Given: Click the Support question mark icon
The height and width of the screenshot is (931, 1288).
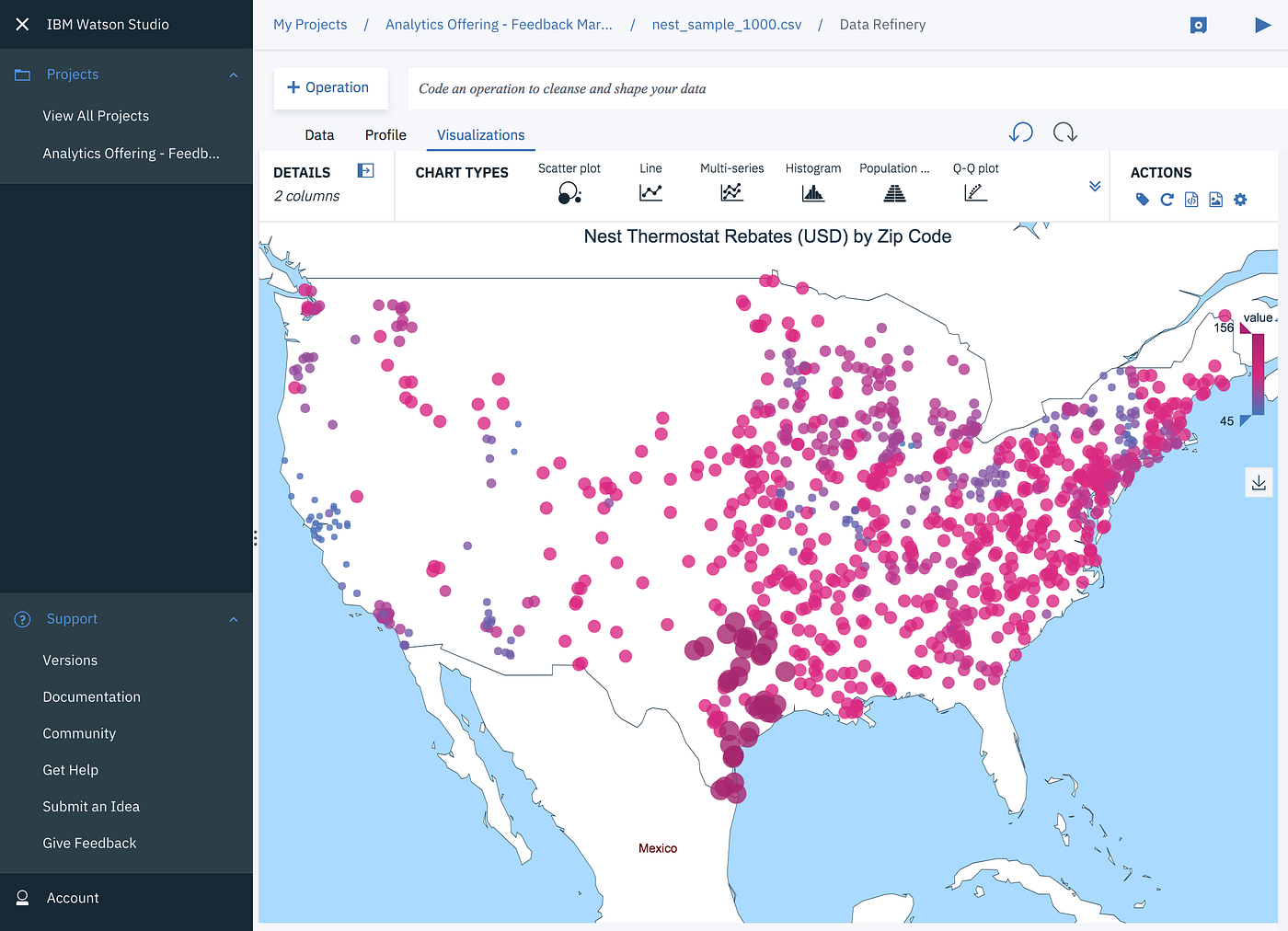Looking at the screenshot, I should click(23, 619).
